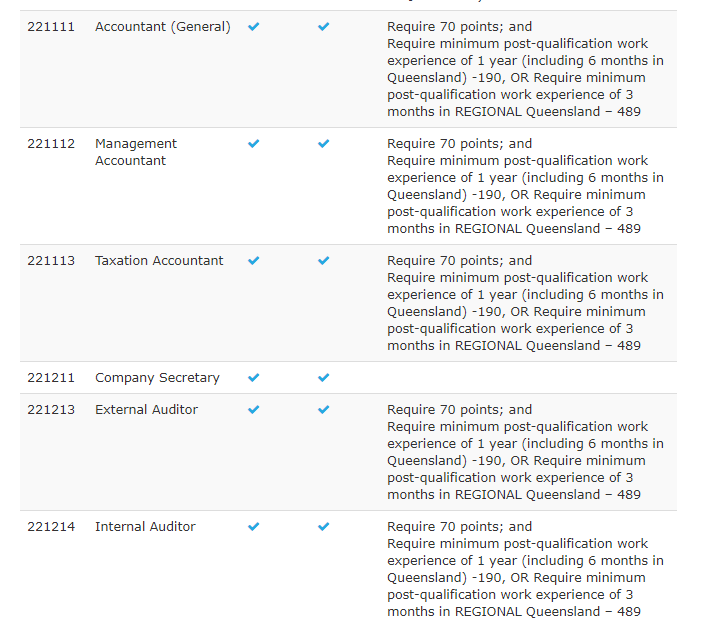Click second checkmark in Accountant (General) row
Screen dimensions: 710x626
point(323,27)
